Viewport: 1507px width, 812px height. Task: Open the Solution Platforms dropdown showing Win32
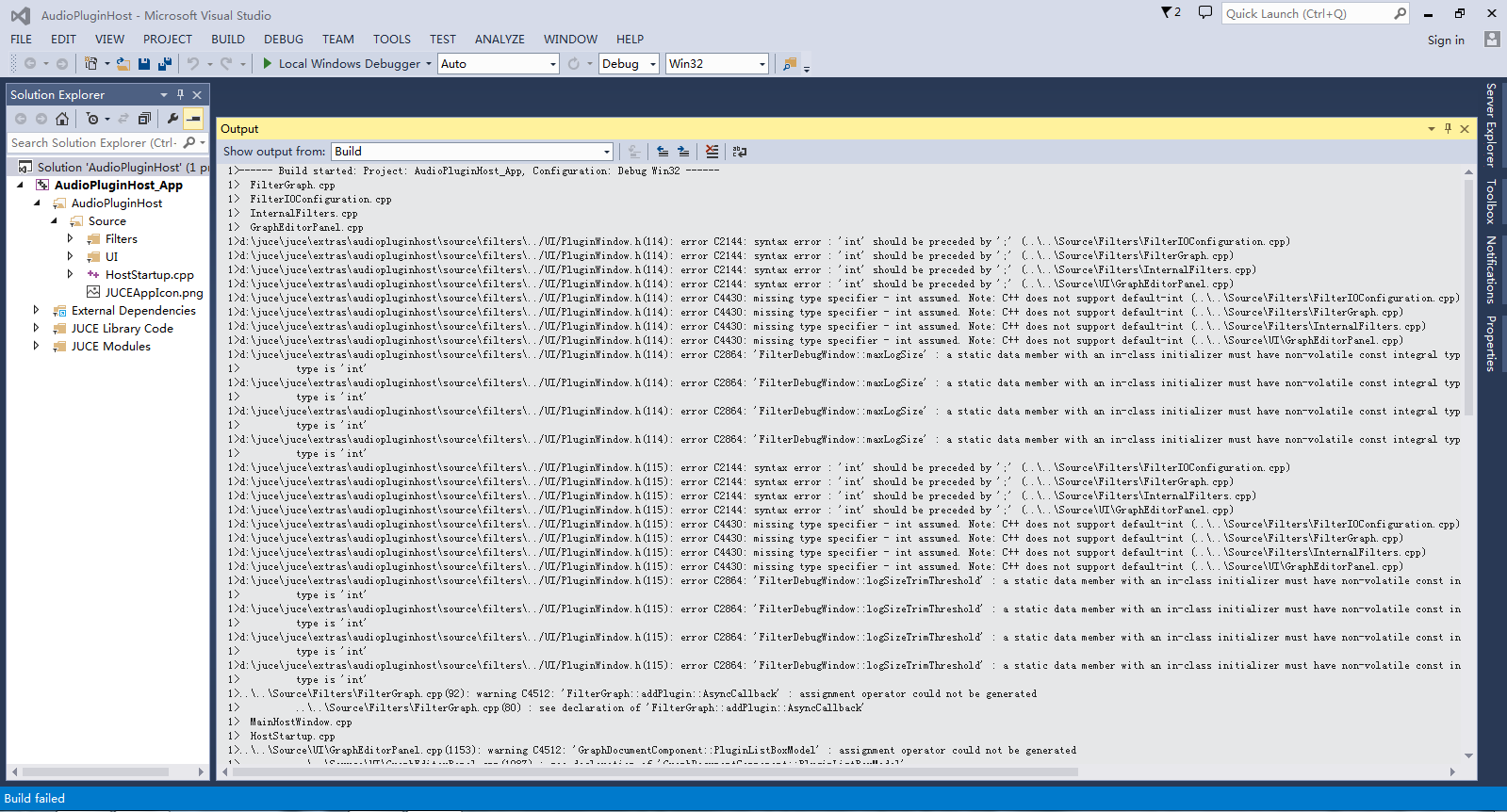click(717, 63)
